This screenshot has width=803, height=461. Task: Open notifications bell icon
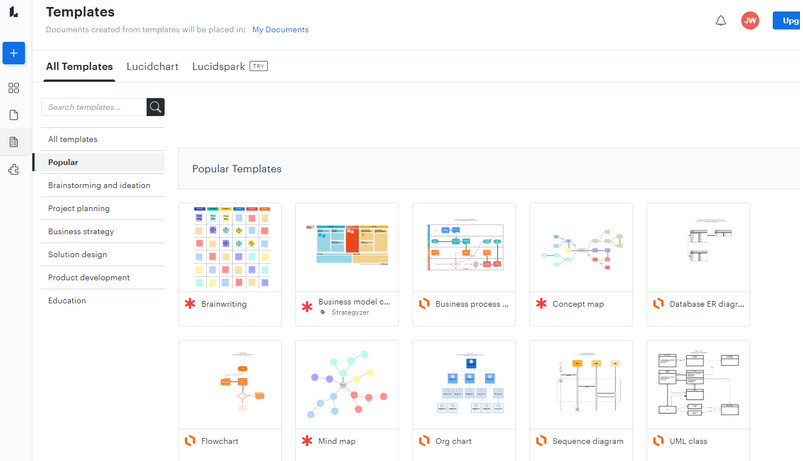[x=721, y=20]
